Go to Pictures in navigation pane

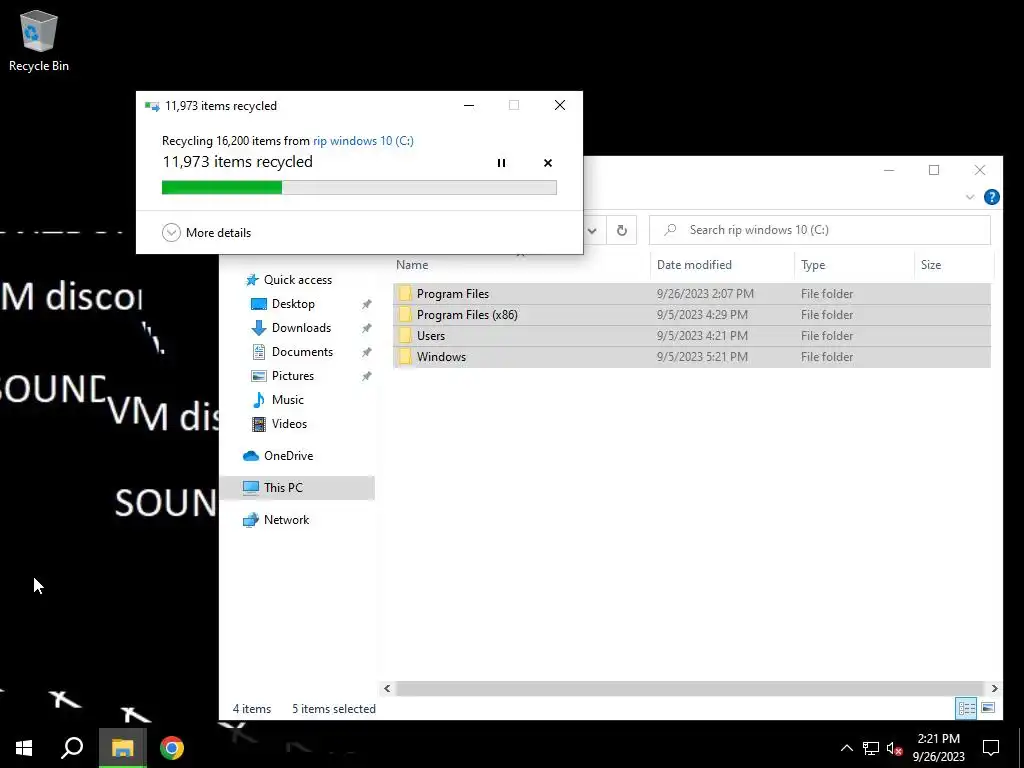(282, 376)
